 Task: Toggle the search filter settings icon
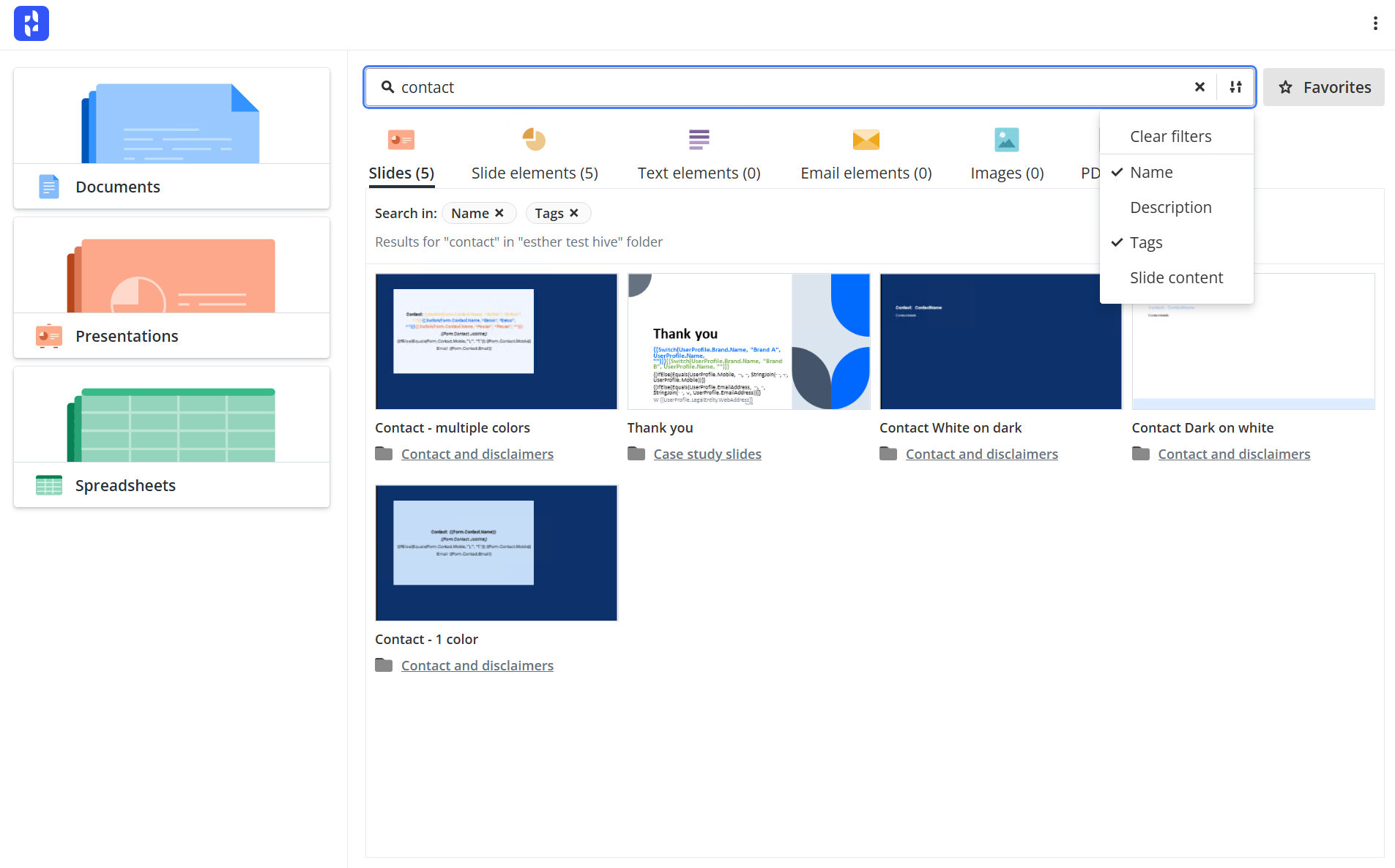1235,87
